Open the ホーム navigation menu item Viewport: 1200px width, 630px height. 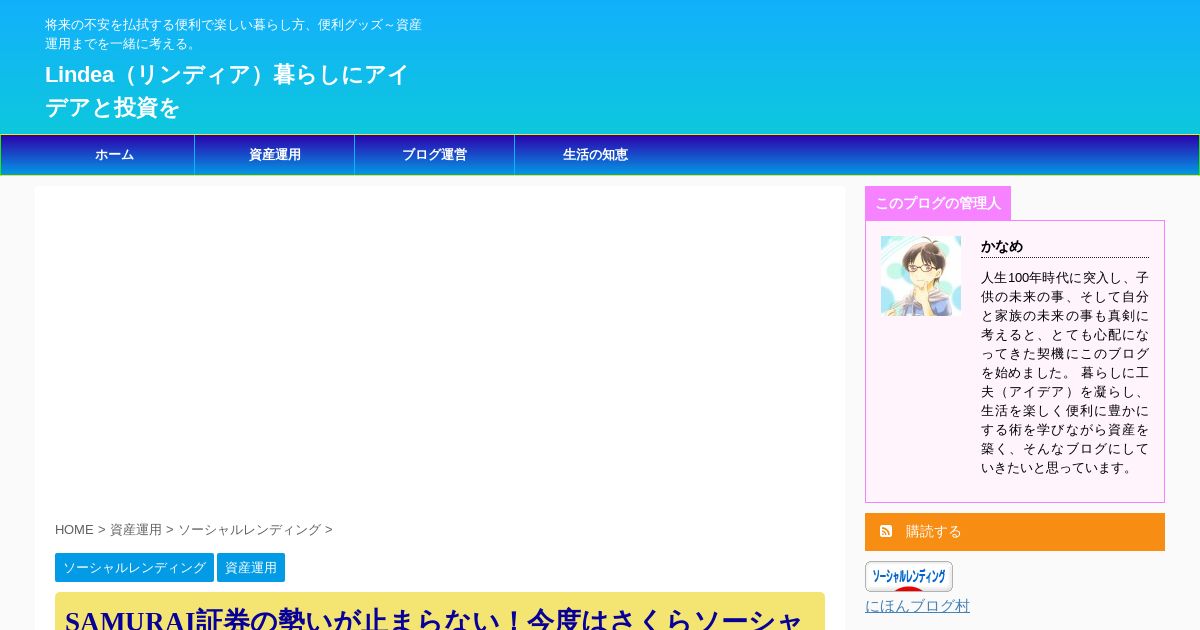coord(114,155)
